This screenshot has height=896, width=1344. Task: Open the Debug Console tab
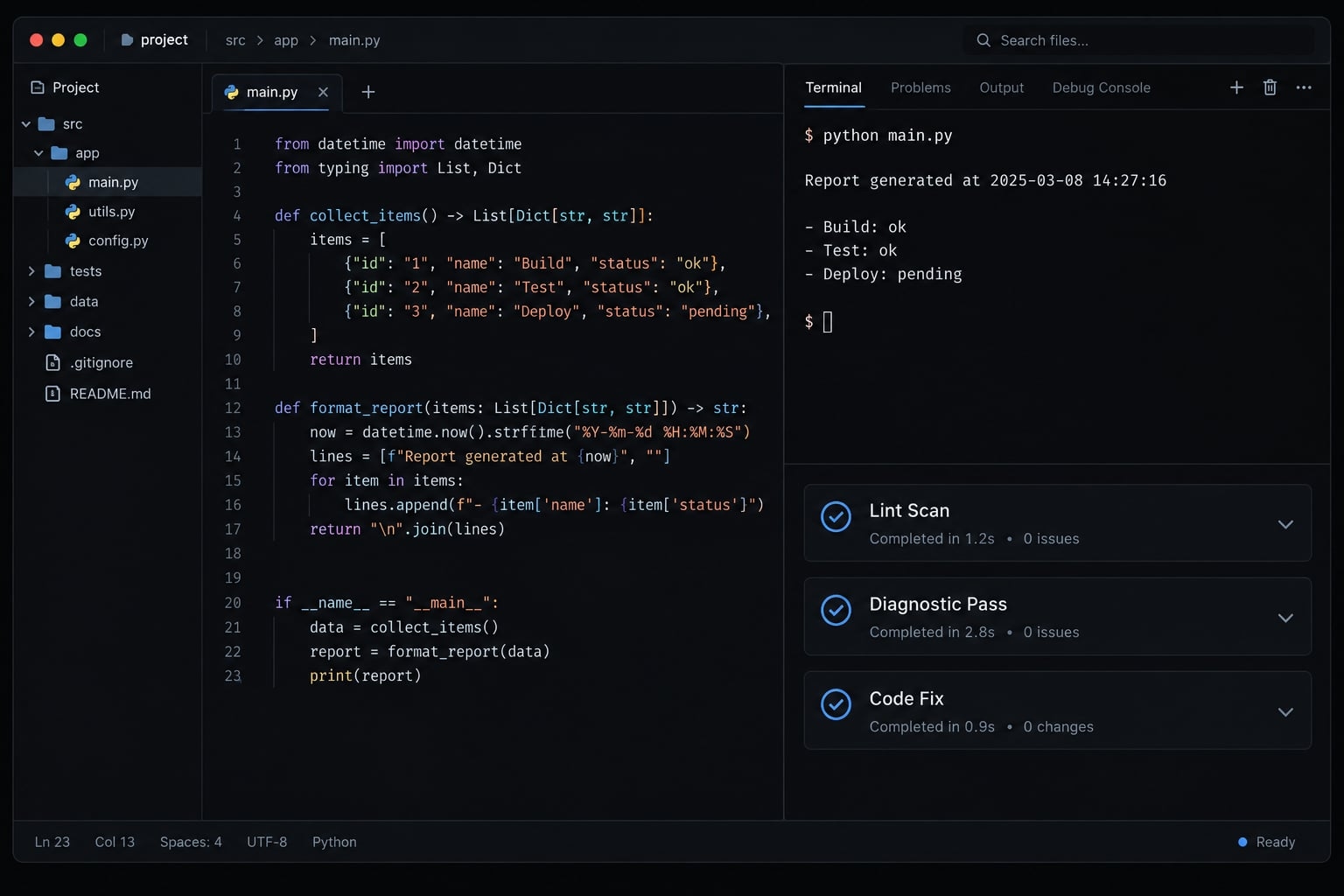[x=1102, y=87]
